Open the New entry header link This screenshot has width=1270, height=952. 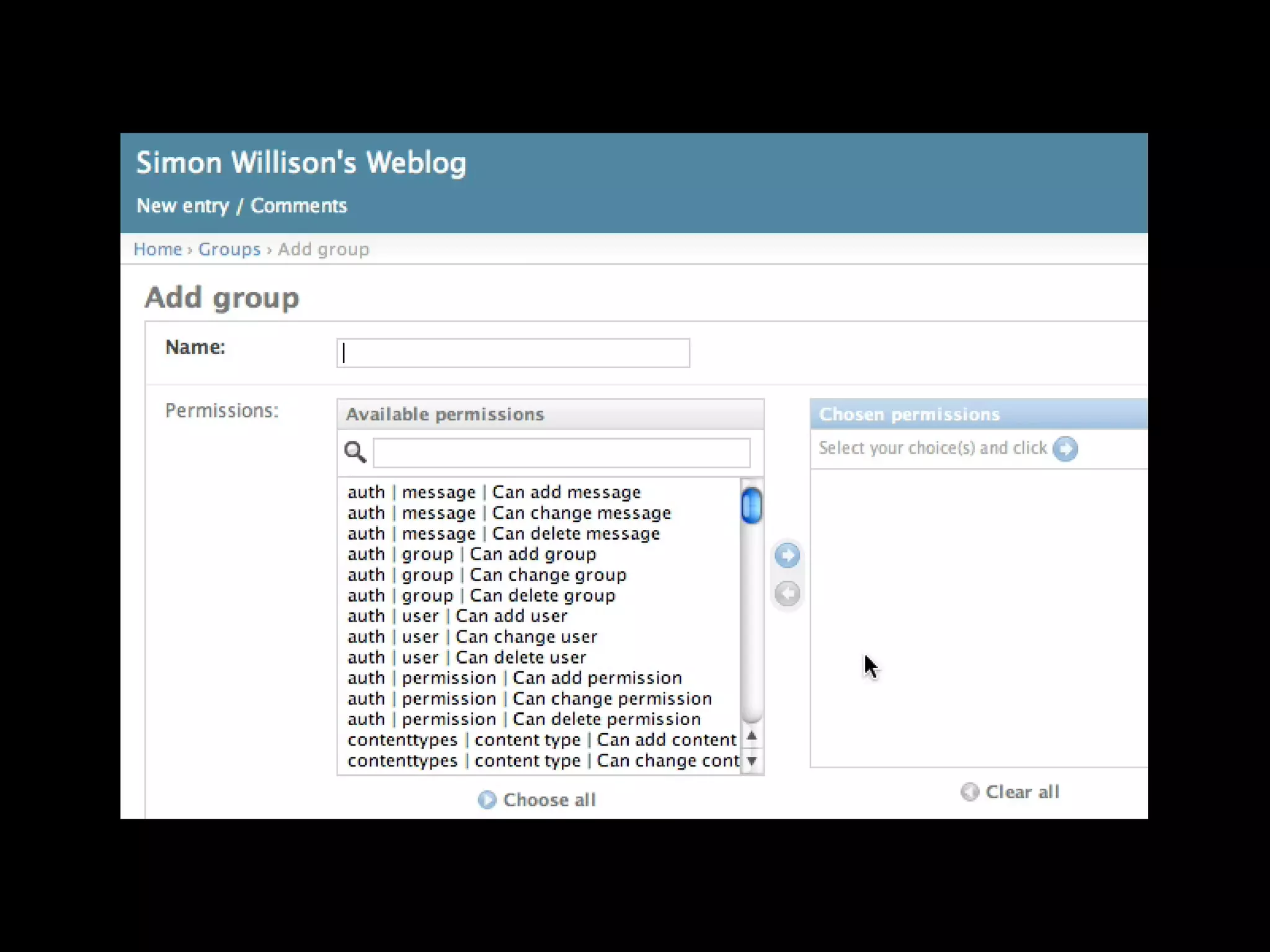pyautogui.click(x=182, y=206)
